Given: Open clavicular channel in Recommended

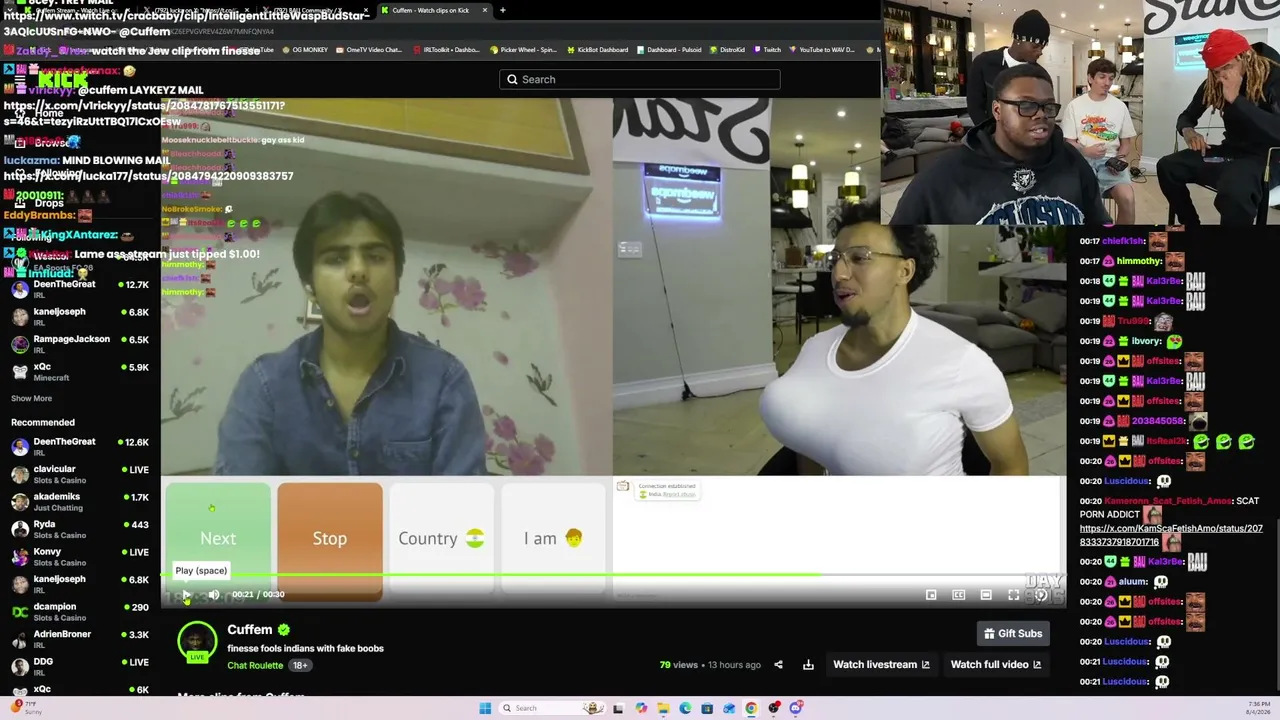Looking at the screenshot, I should click(x=80, y=474).
